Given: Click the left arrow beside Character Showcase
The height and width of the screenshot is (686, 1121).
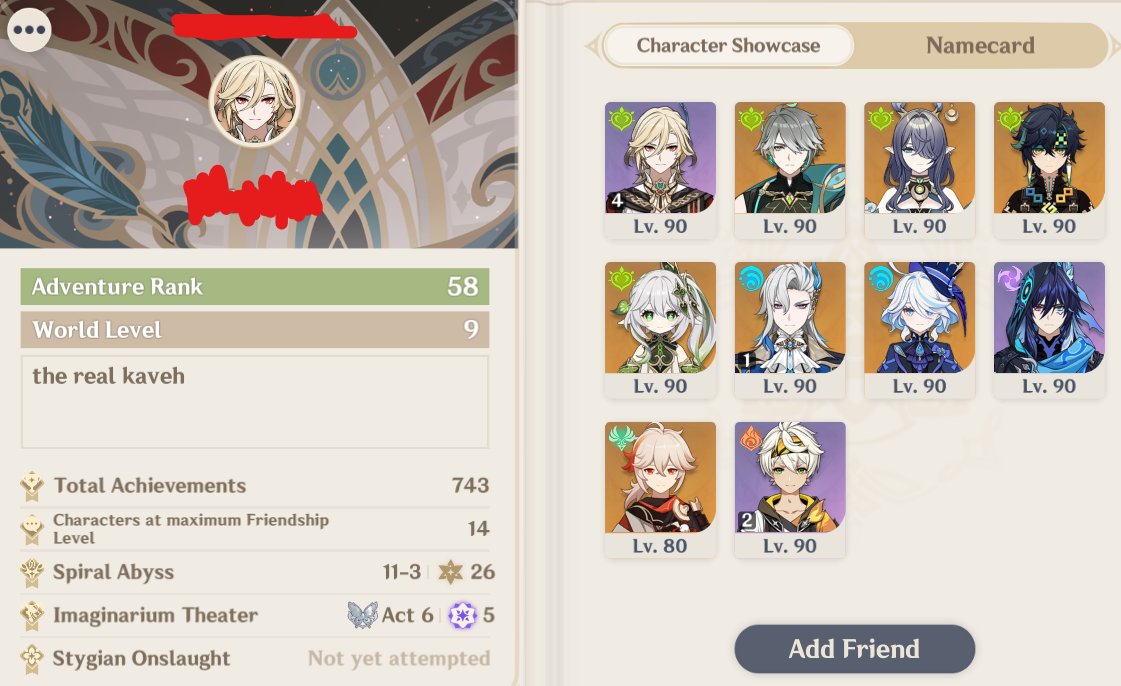Looking at the screenshot, I should coord(592,46).
